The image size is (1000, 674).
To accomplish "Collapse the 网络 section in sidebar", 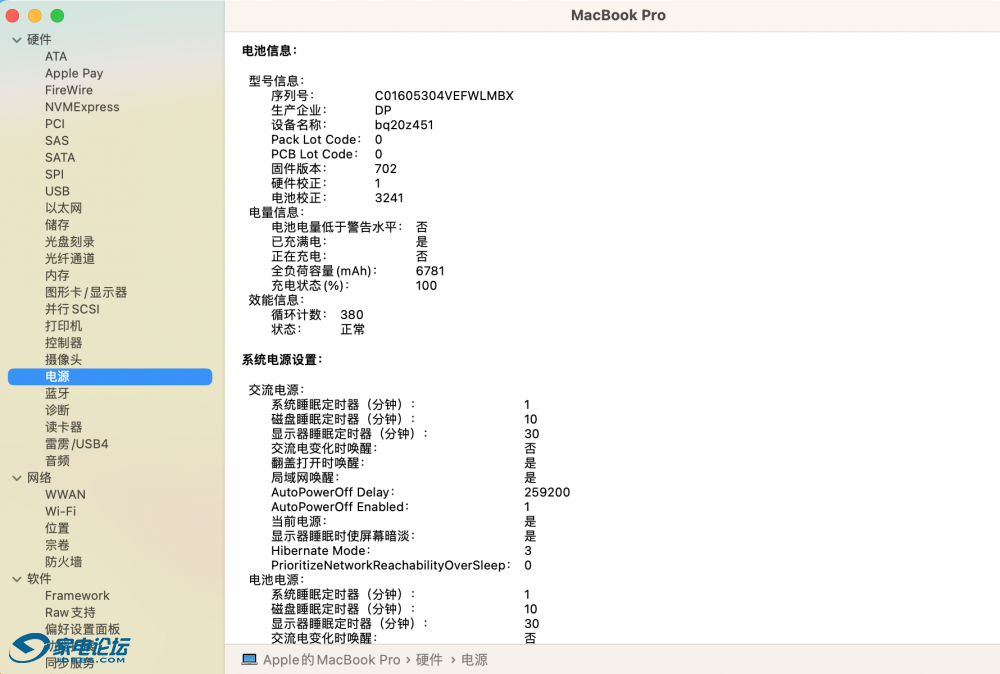I will coord(17,478).
